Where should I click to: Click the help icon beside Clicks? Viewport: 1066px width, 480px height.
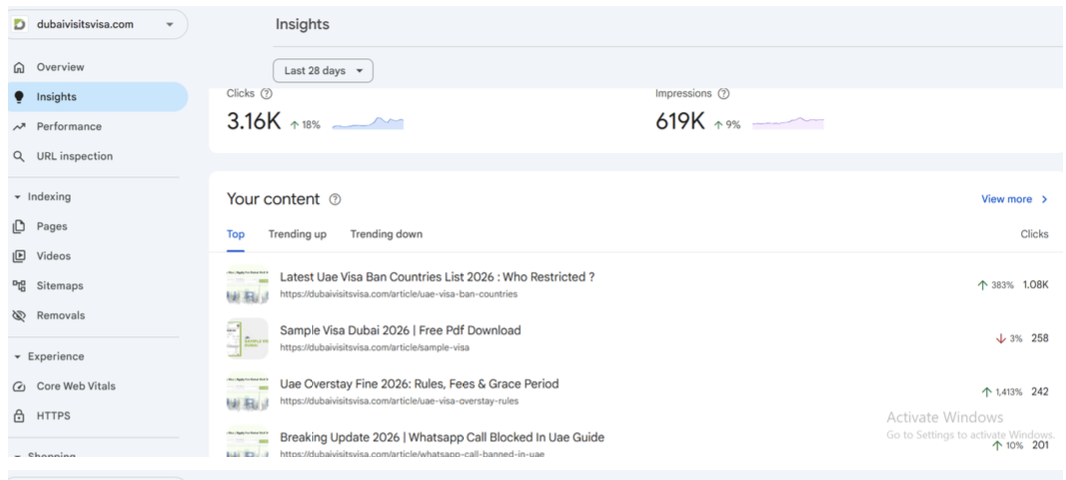266,94
